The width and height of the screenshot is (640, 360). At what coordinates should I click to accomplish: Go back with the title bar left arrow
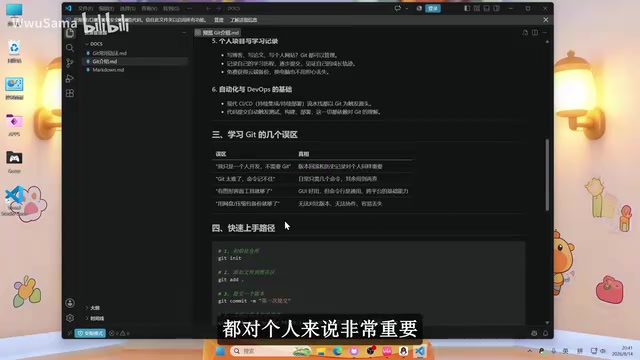point(208,8)
